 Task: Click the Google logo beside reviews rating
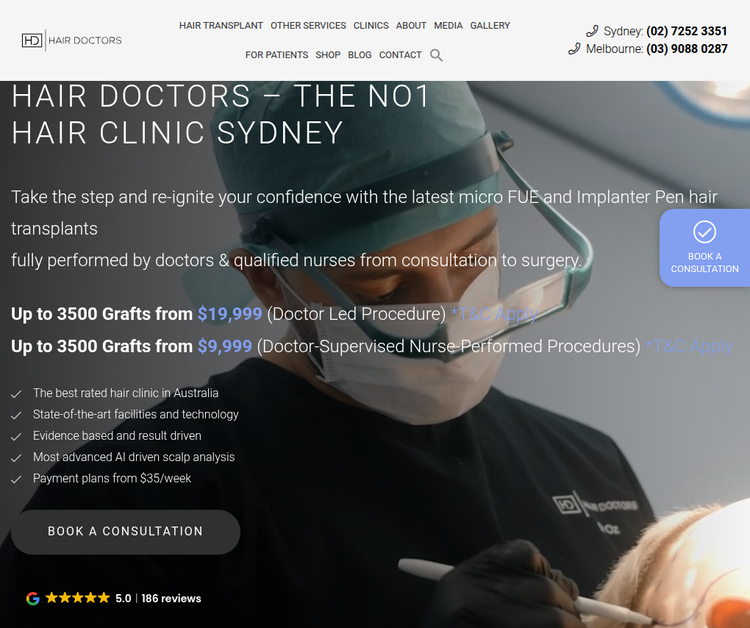pyautogui.click(x=33, y=598)
